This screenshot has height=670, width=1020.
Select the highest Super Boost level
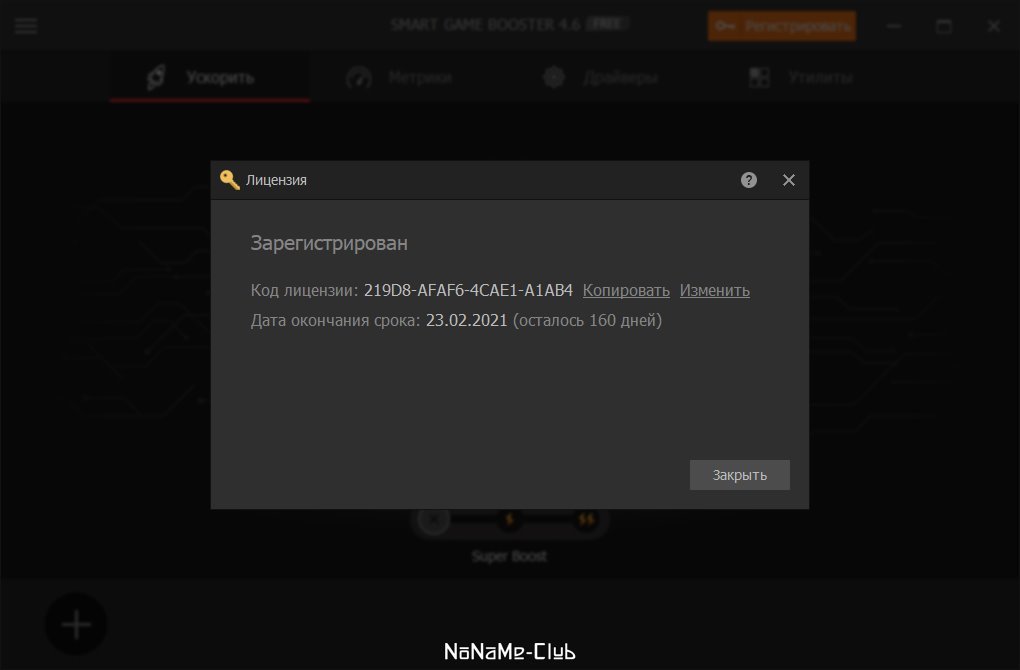coord(586,519)
